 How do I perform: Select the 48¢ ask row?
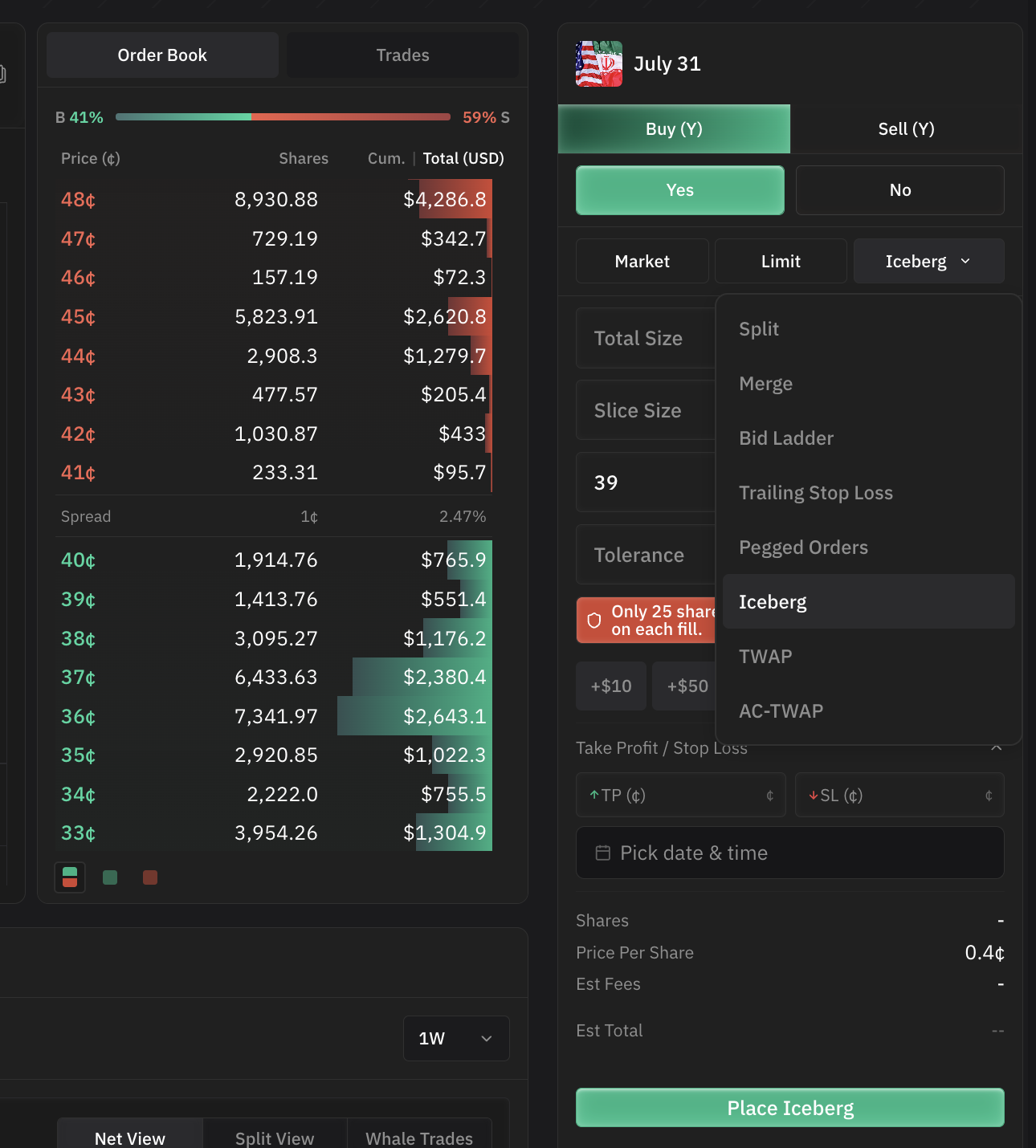click(273, 199)
